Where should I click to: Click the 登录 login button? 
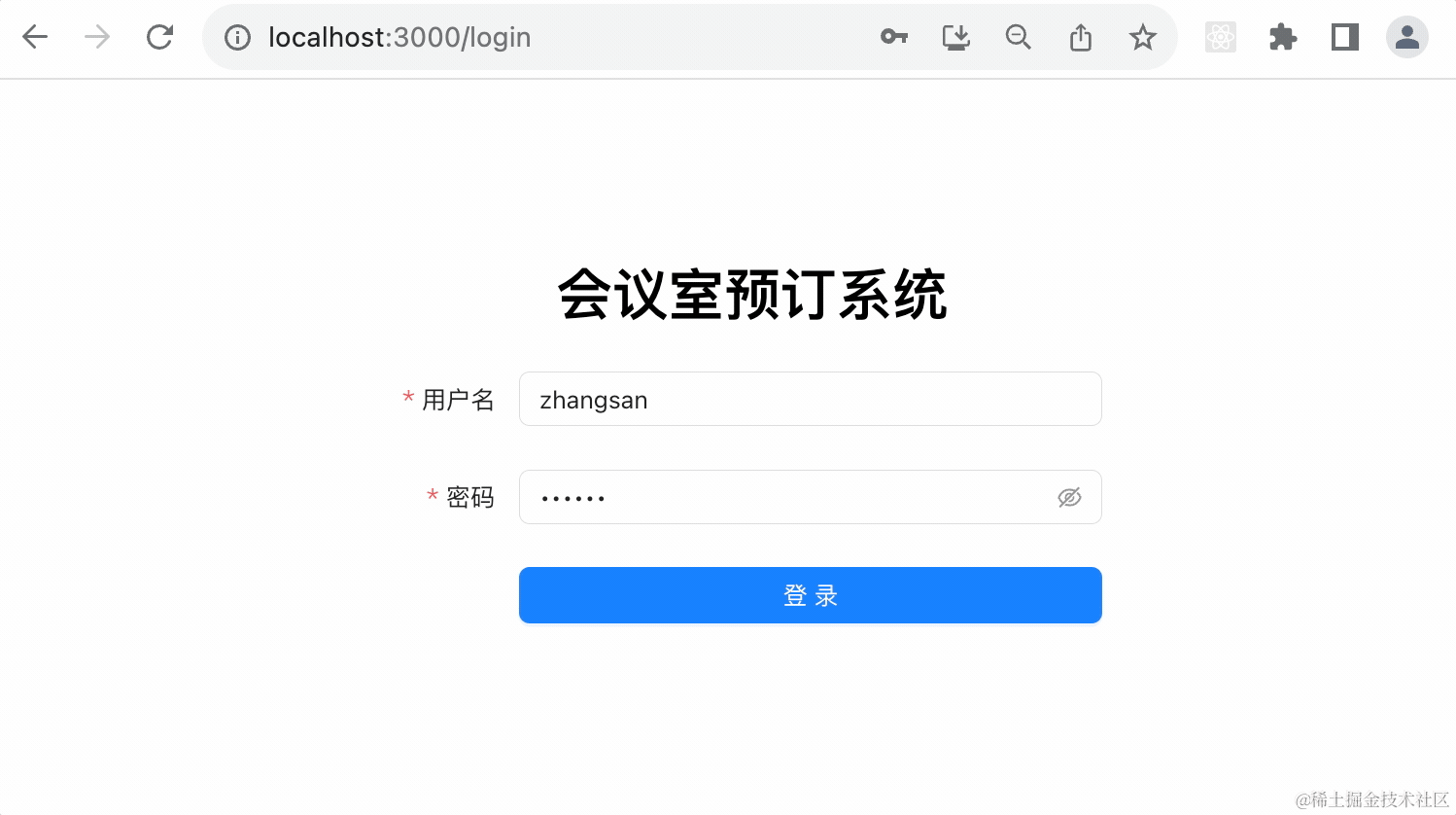(811, 595)
